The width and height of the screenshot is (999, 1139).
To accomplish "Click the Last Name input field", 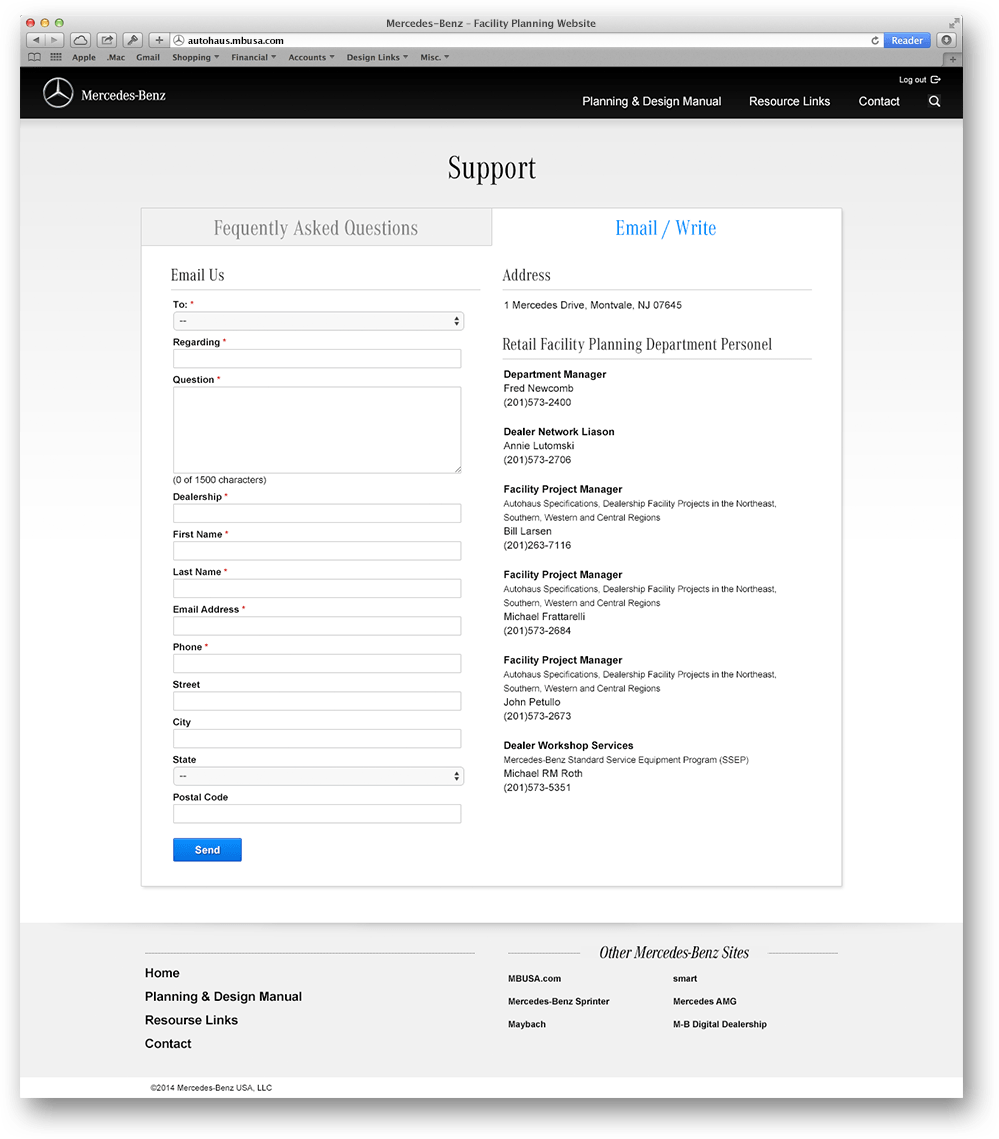I will click(317, 588).
